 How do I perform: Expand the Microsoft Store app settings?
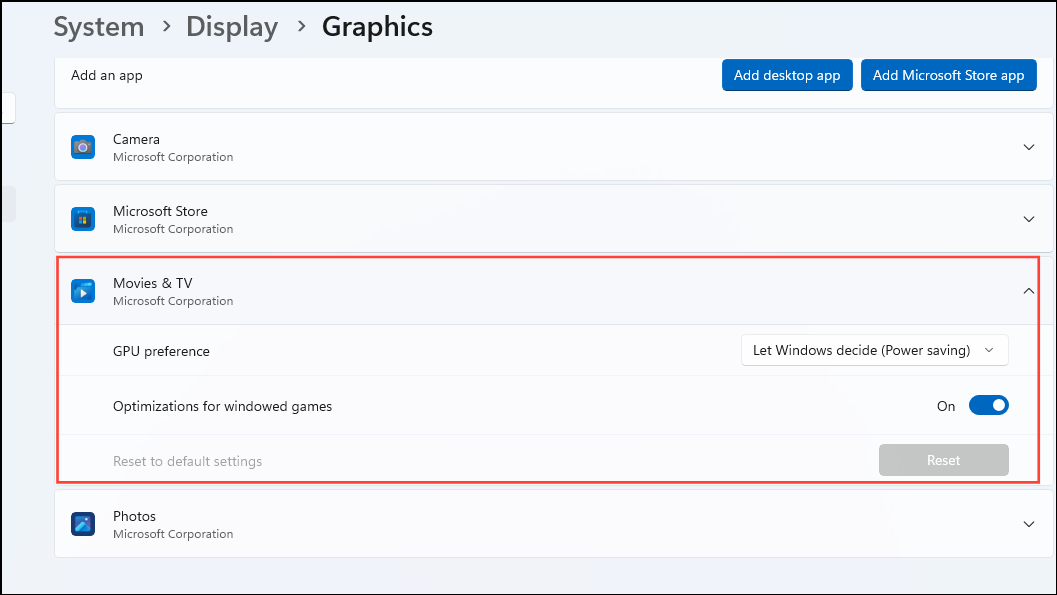click(1028, 218)
